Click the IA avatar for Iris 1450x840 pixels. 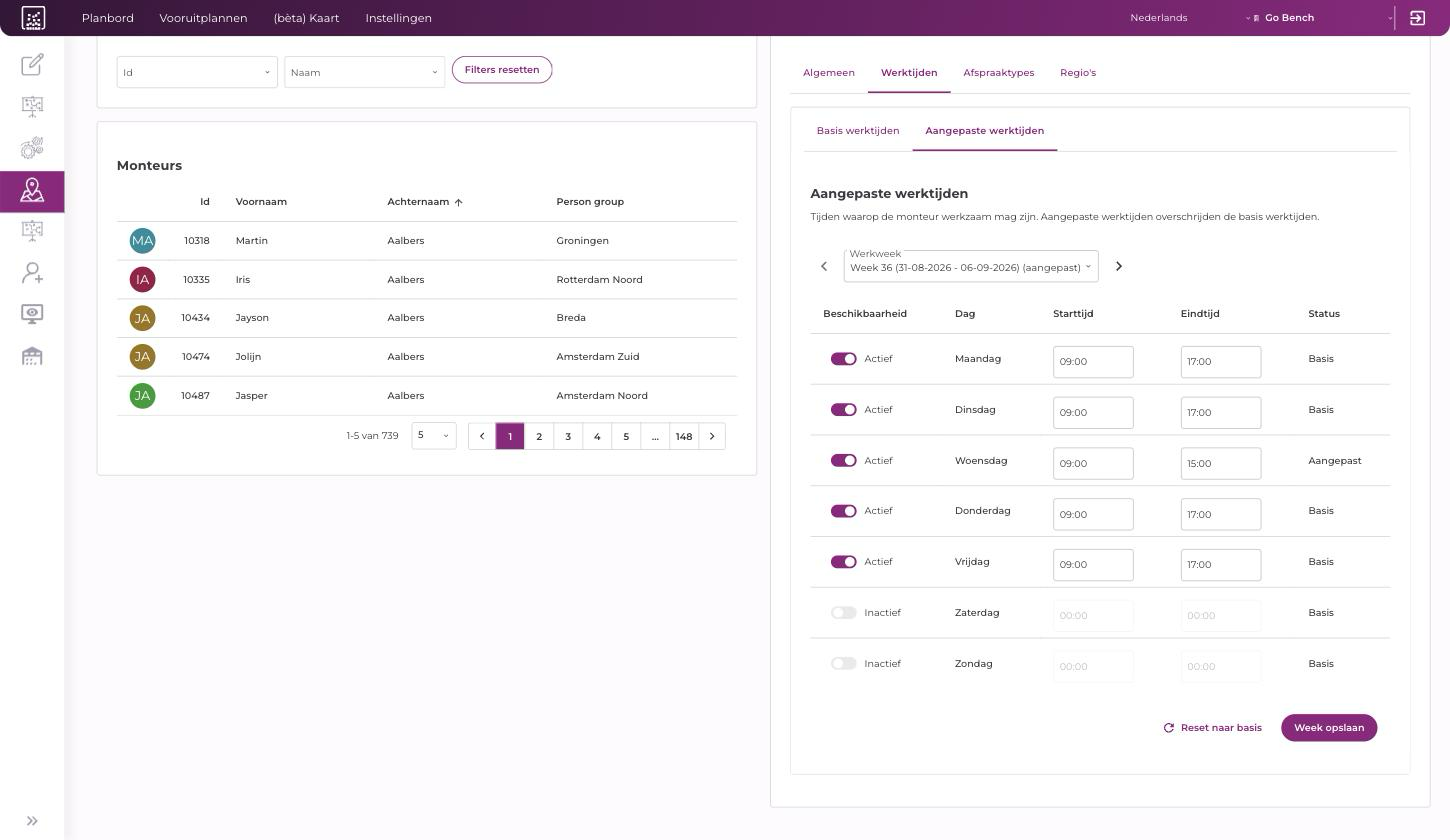(142, 279)
